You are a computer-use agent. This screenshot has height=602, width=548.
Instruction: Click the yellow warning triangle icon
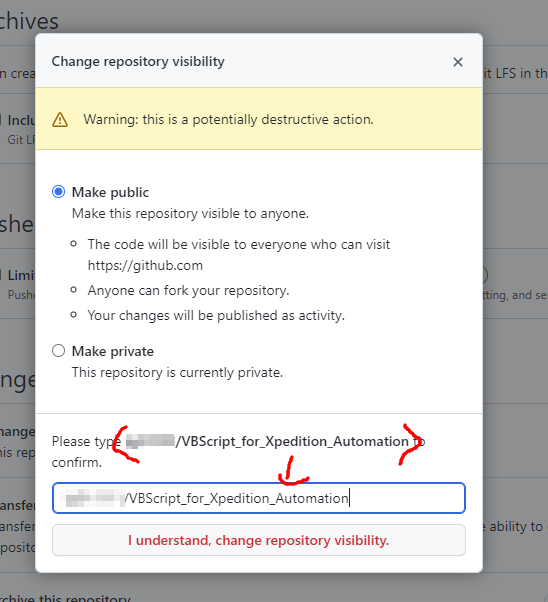pyautogui.click(x=60, y=120)
